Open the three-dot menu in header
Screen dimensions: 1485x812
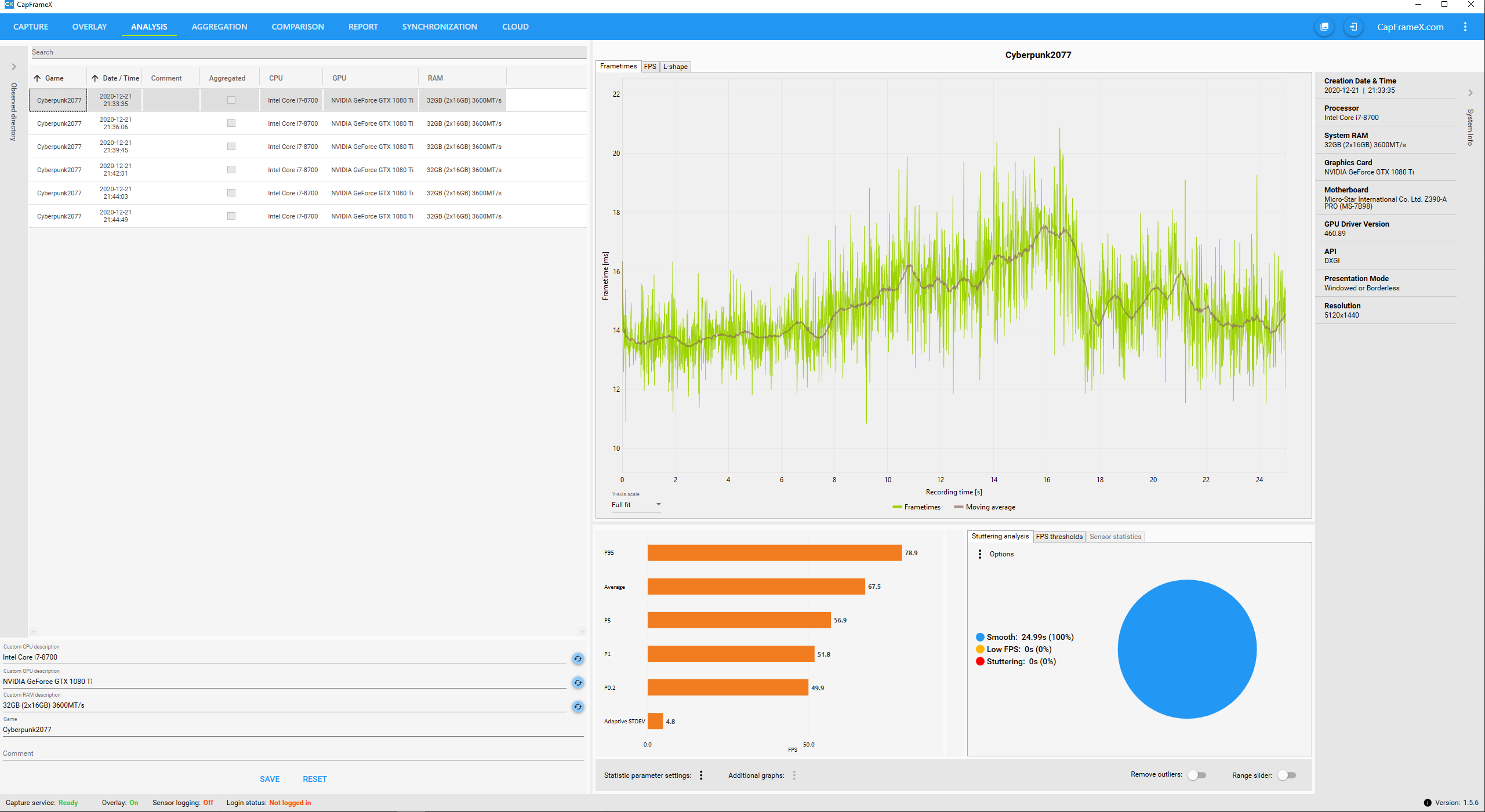click(x=1465, y=27)
